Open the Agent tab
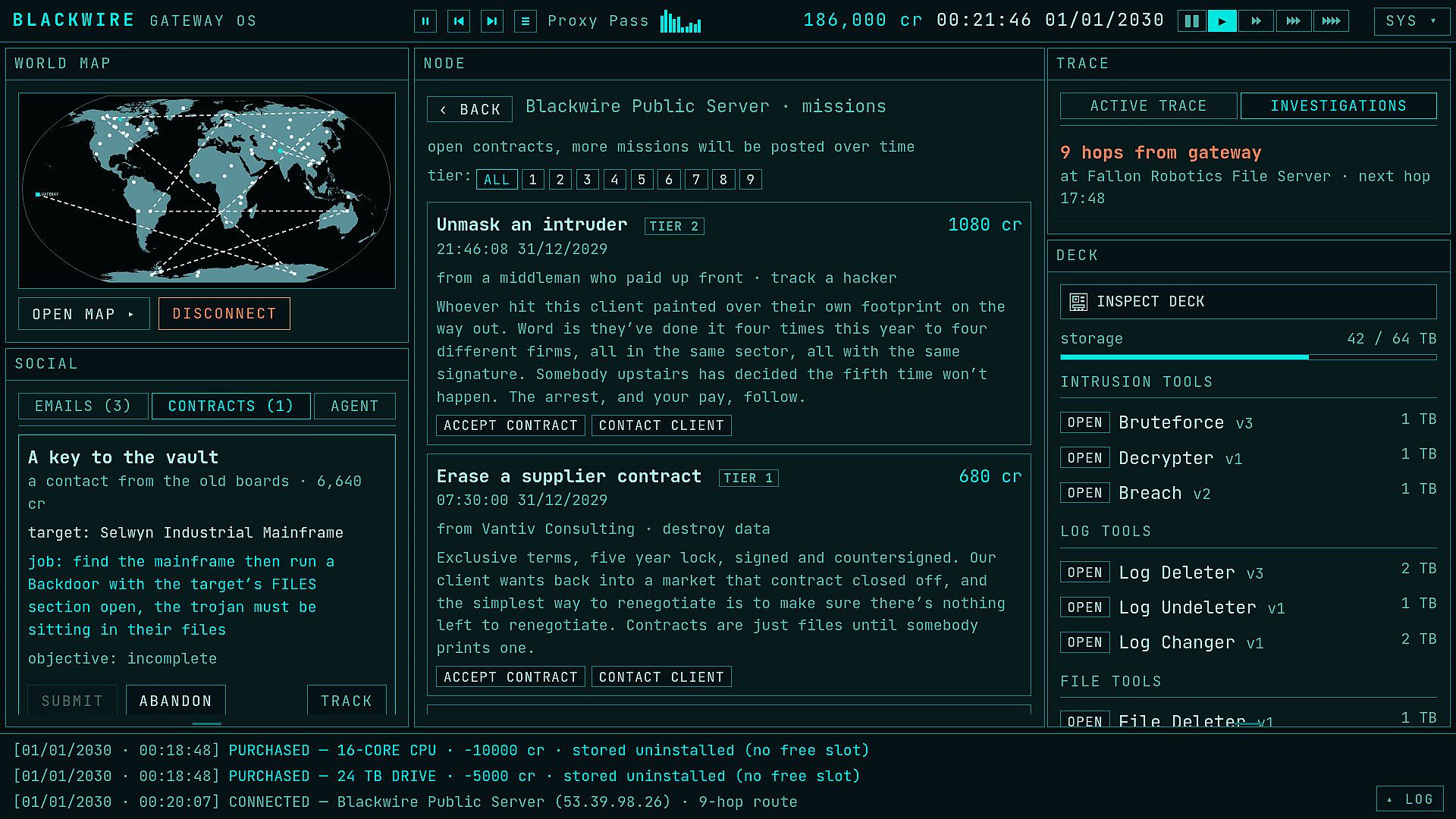This screenshot has height=819, width=1456. (x=354, y=406)
